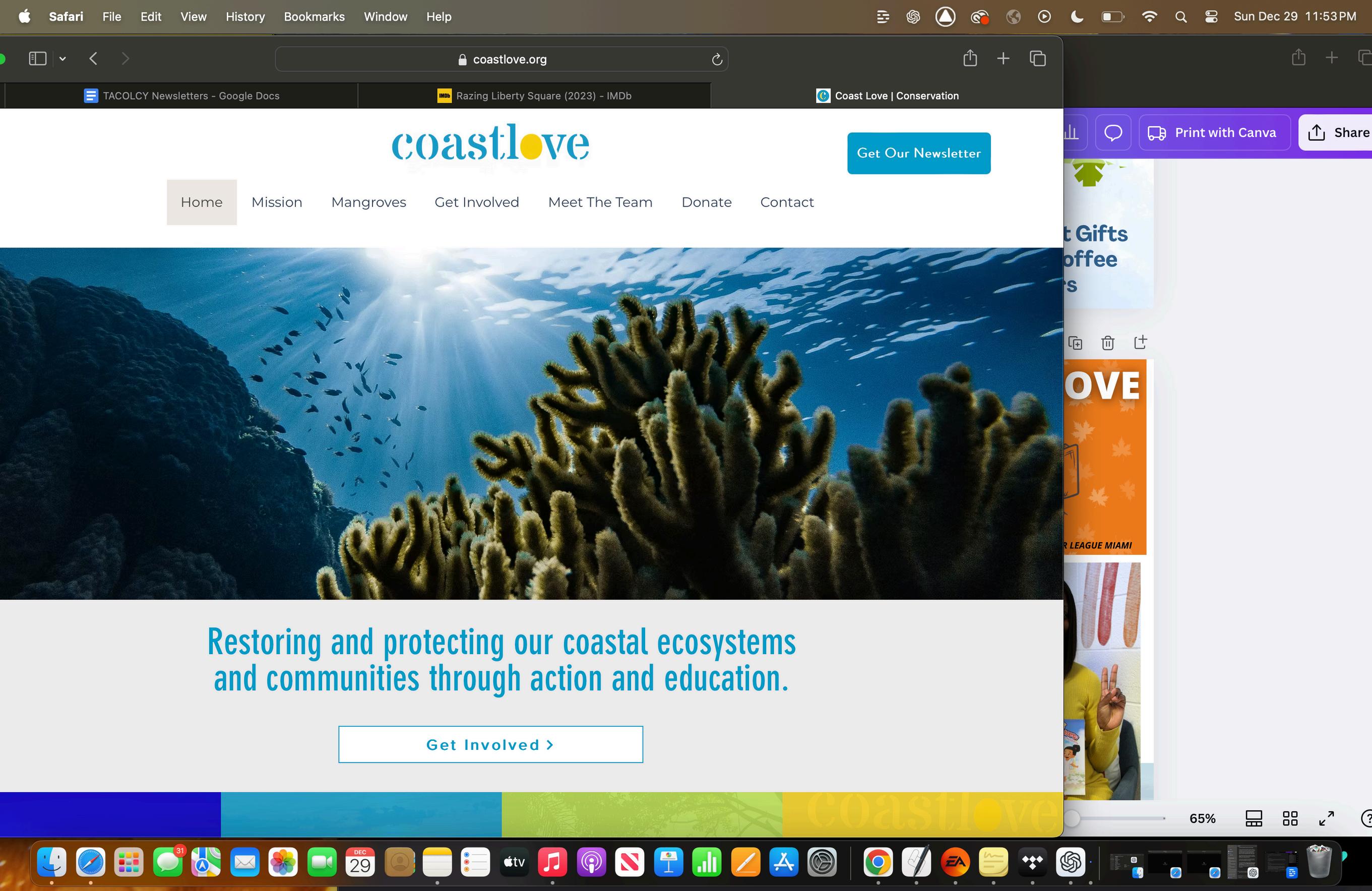Open Wi-Fi status menu
This screenshot has width=1372, height=891.
[1149, 17]
